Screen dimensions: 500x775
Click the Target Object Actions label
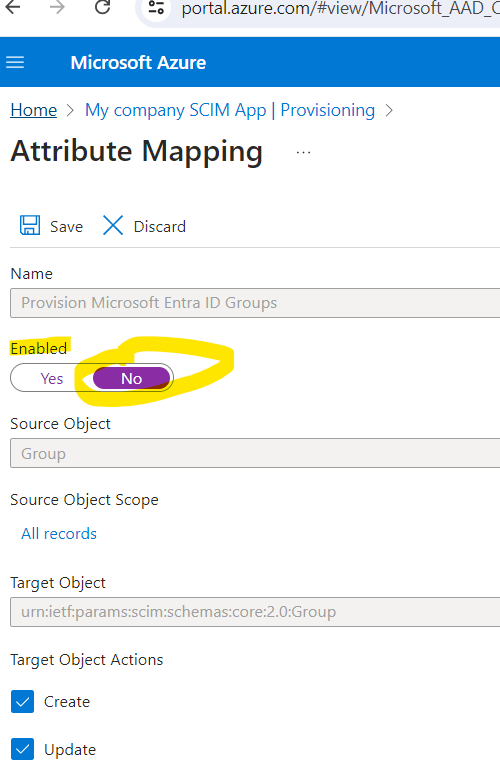tap(86, 659)
